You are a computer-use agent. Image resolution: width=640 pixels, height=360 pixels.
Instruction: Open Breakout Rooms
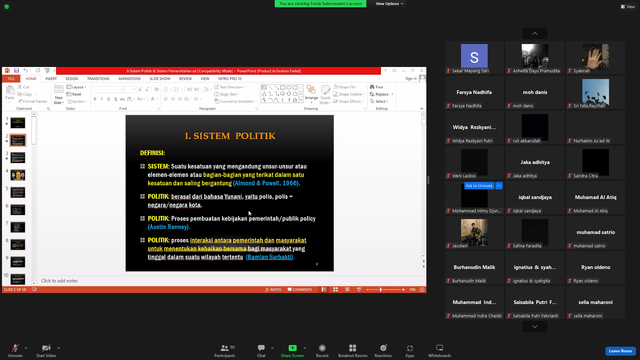[353, 350]
